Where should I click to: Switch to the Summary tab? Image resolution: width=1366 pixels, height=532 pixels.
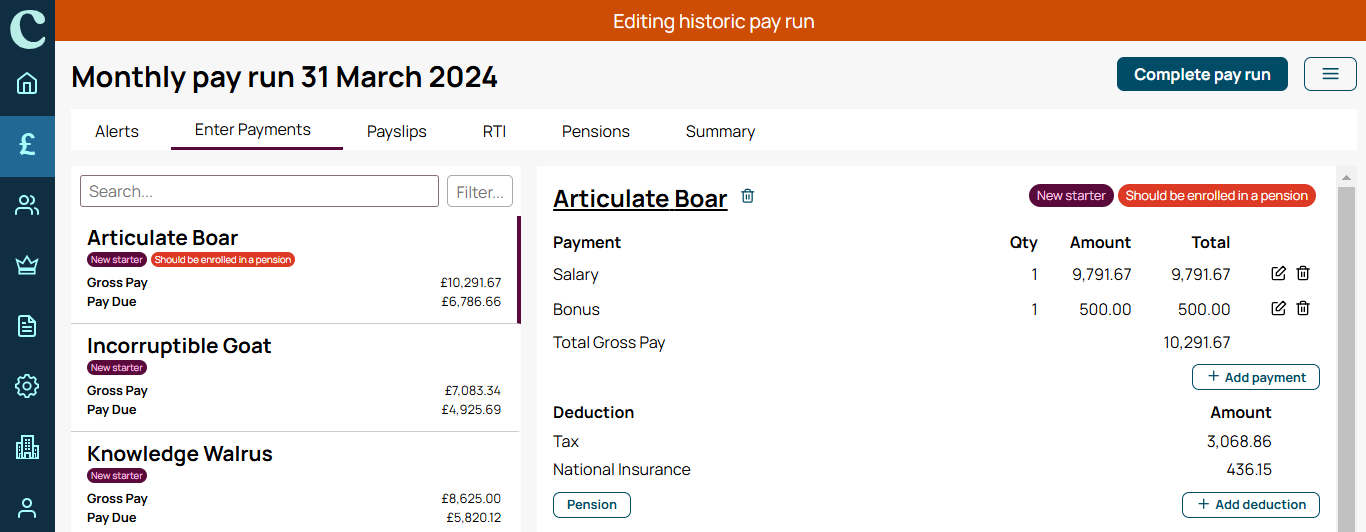coord(720,131)
